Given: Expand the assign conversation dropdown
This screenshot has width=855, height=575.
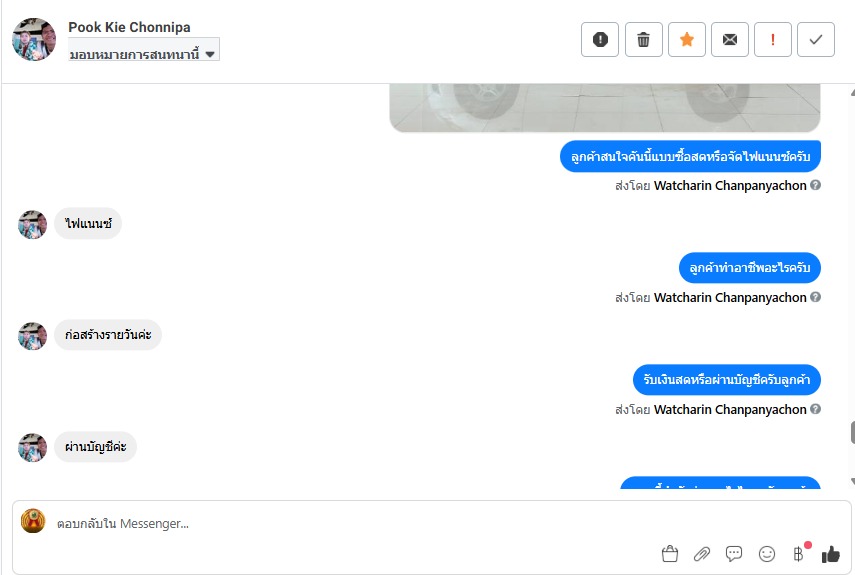Looking at the screenshot, I should [143, 54].
